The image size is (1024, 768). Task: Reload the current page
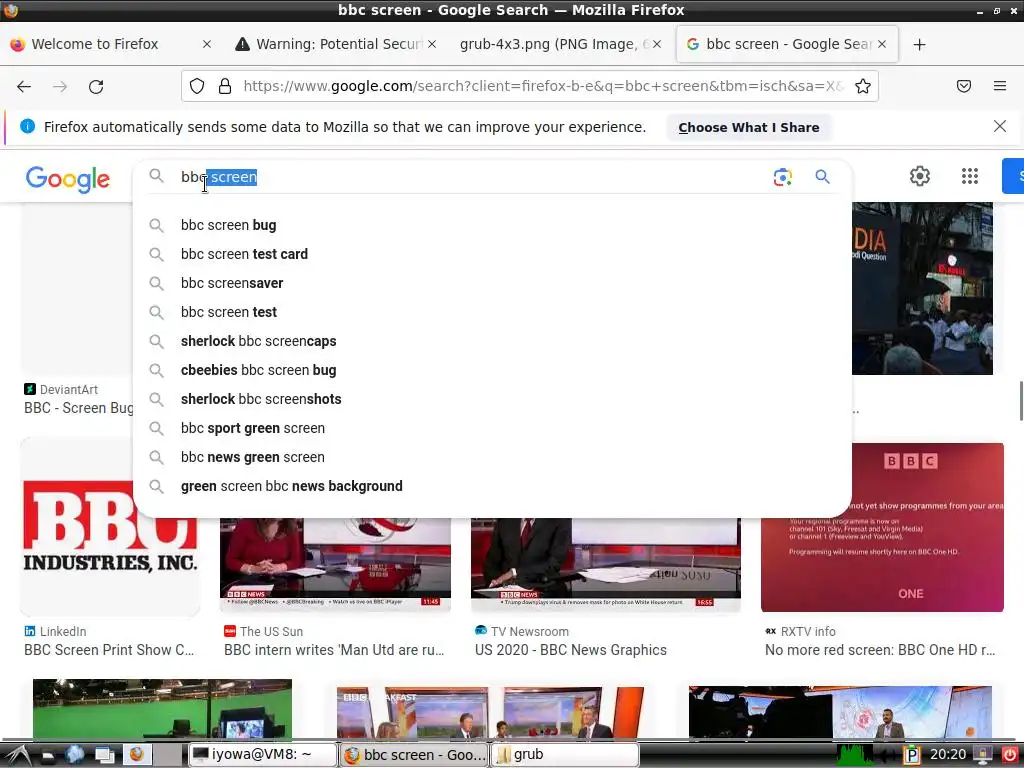click(x=96, y=86)
